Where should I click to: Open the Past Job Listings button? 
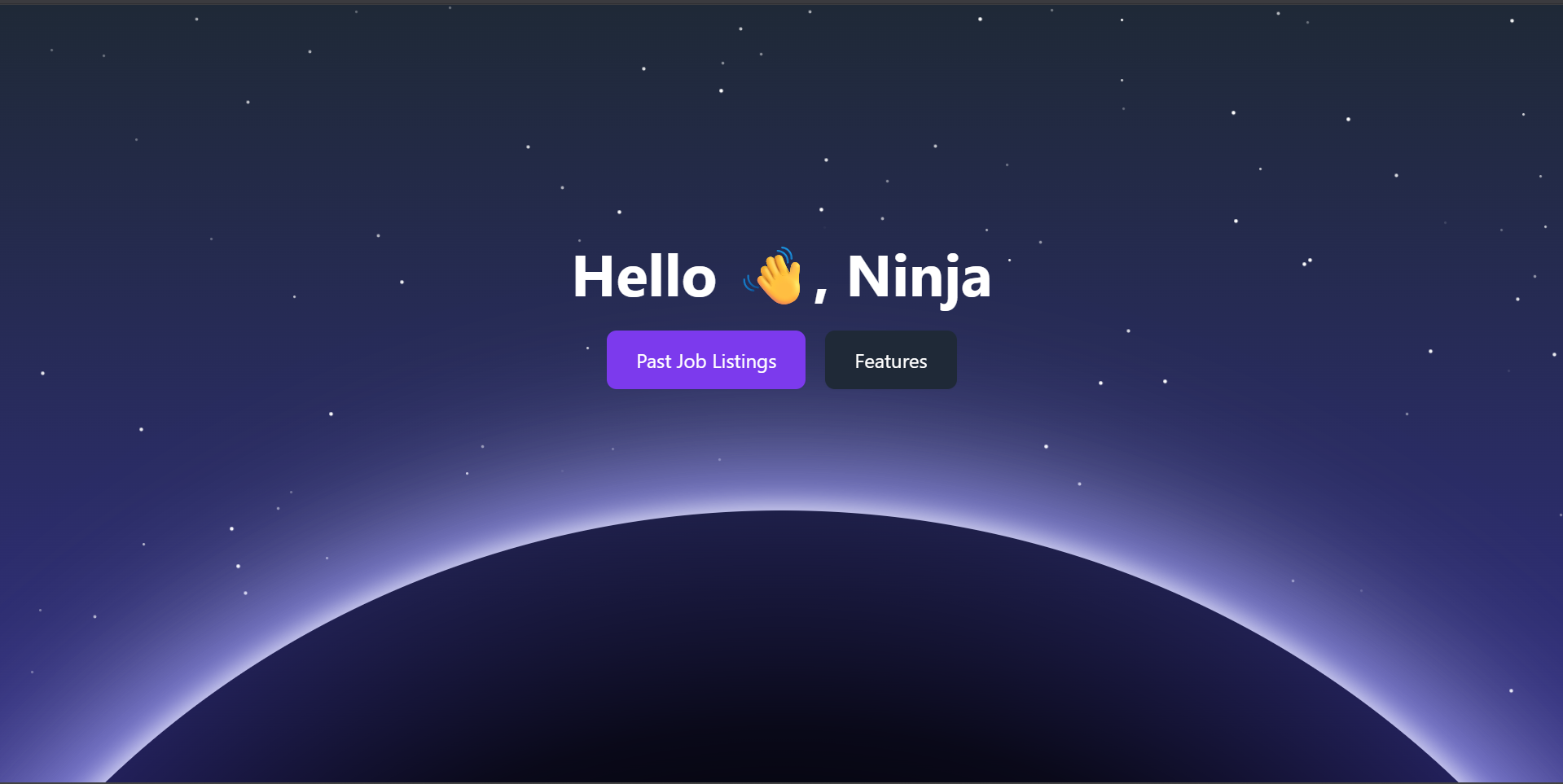705,360
